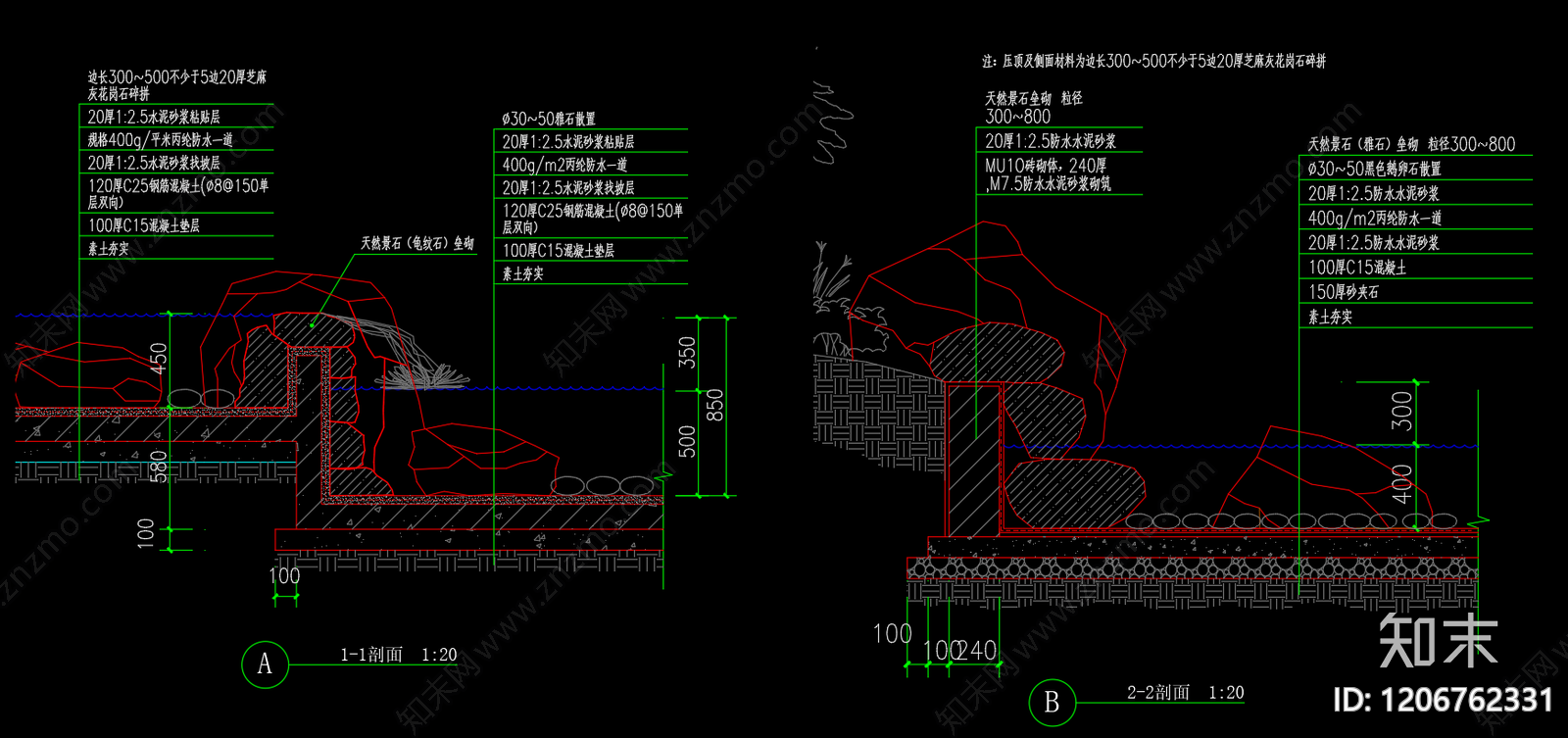
Task: Select the top note beginning with 注:
Action: pyautogui.click(x=1153, y=61)
